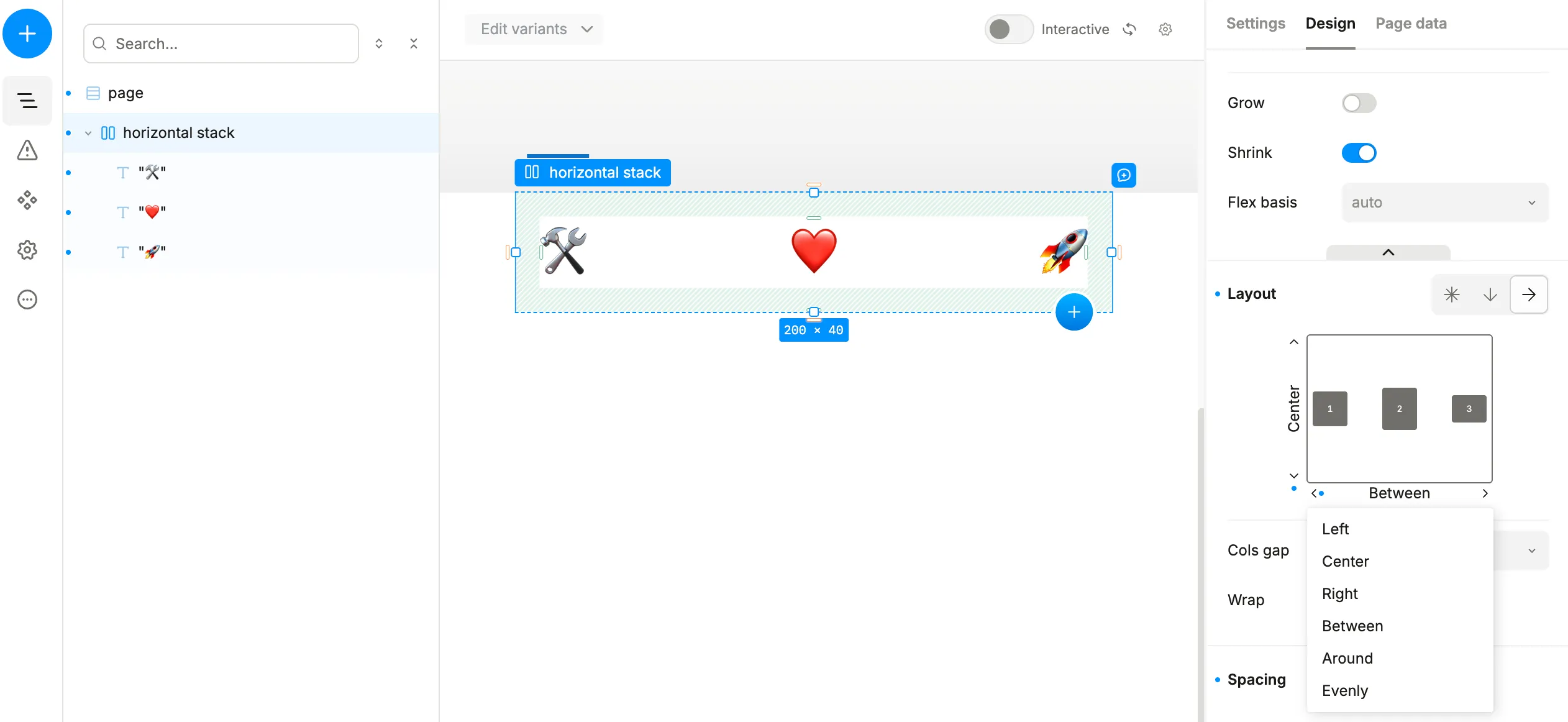Open the Flex basis auto dropdown
The width and height of the screenshot is (1568, 722).
1444,203
